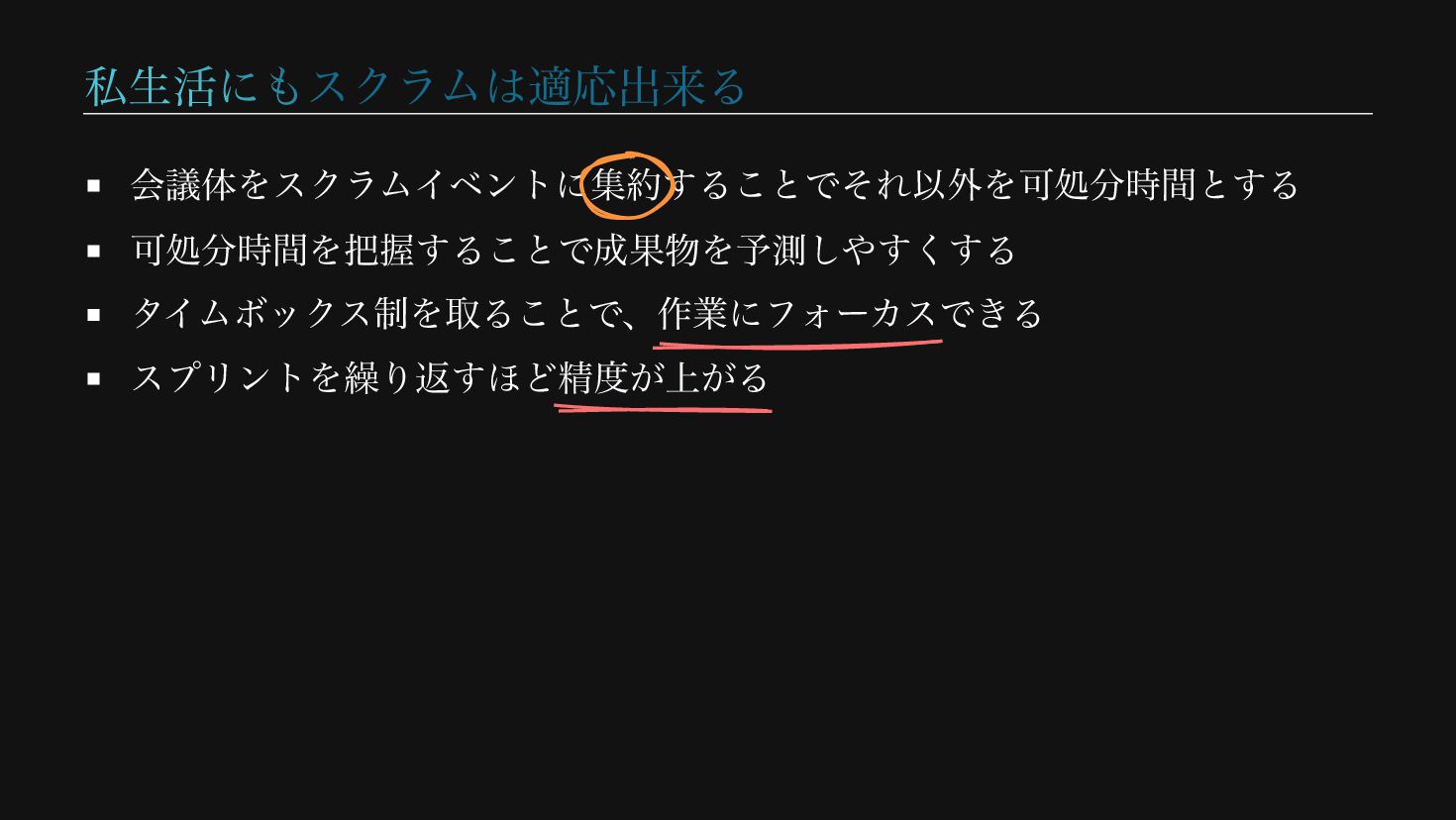Click 可処分時間とする at the end of the first bullet
The width and height of the screenshot is (1456, 820).
pos(1160,185)
